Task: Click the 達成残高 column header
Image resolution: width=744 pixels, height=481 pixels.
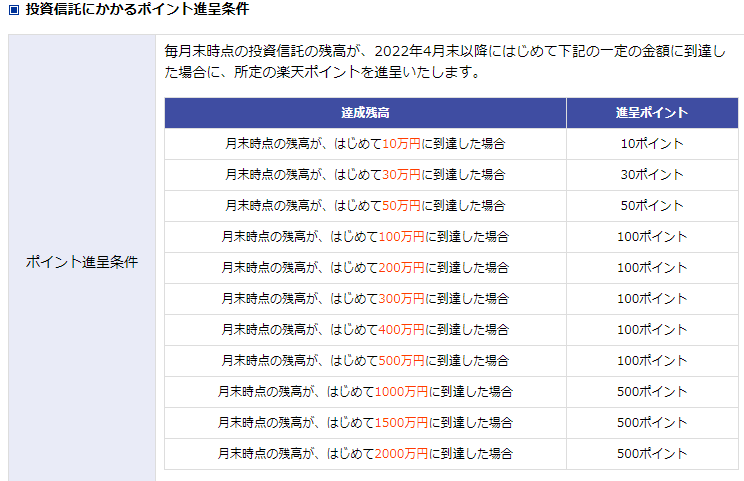Action: click(365, 113)
